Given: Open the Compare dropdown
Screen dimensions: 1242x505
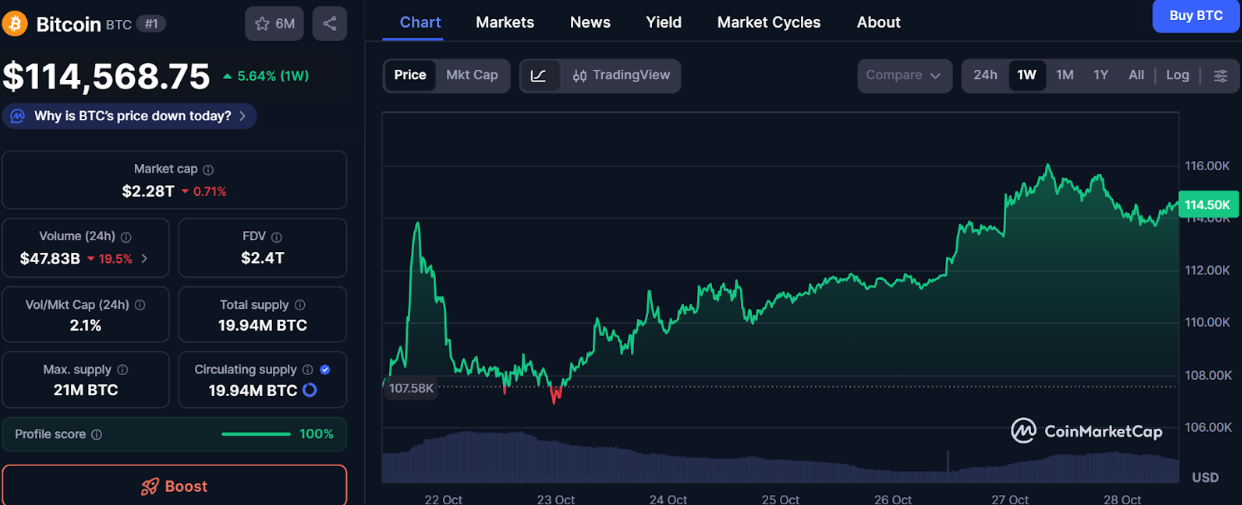Looking at the screenshot, I should point(903,76).
